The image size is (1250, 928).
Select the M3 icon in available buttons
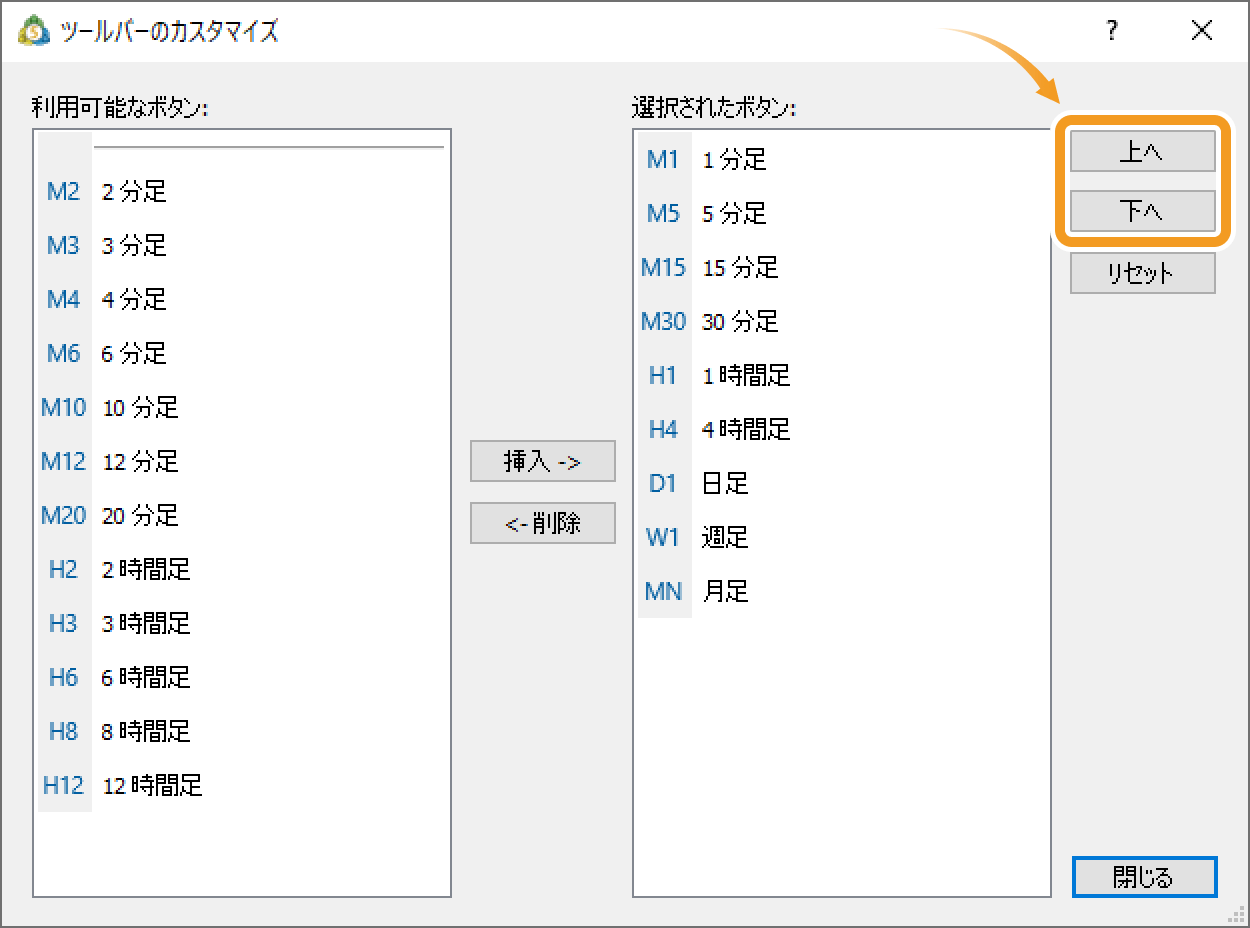point(63,246)
